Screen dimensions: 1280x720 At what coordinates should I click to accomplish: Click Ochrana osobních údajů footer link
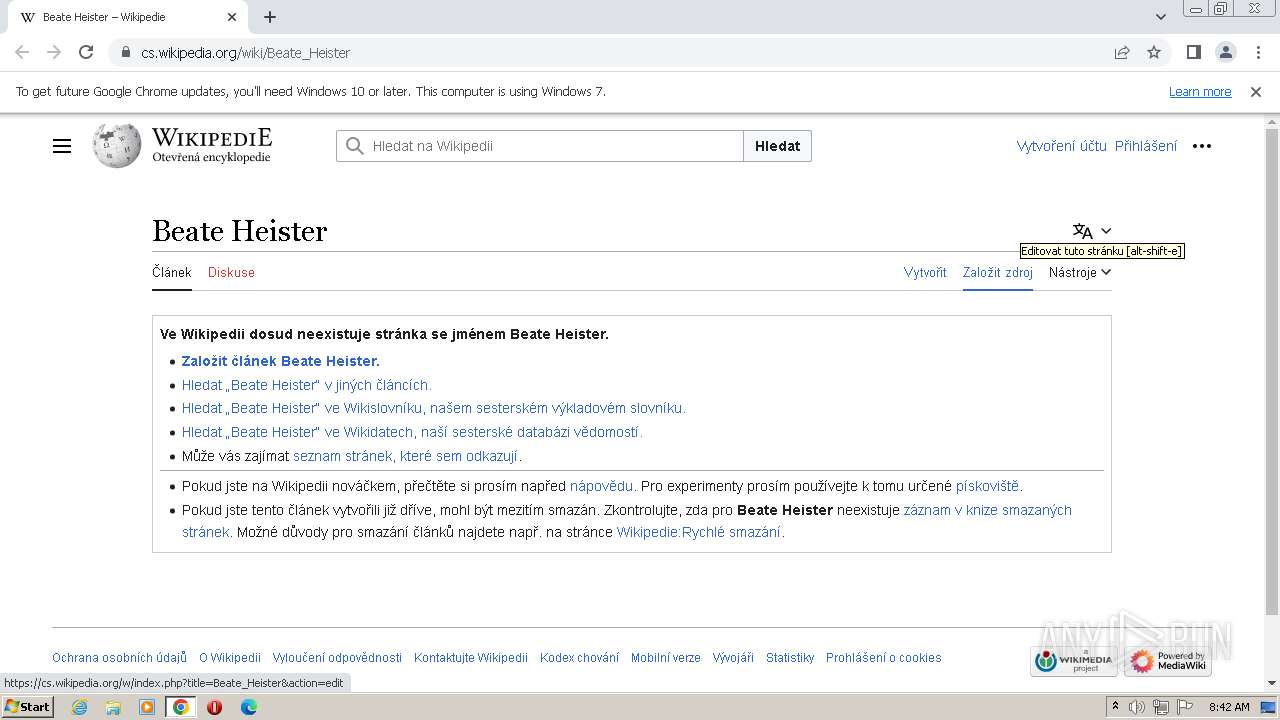click(119, 657)
